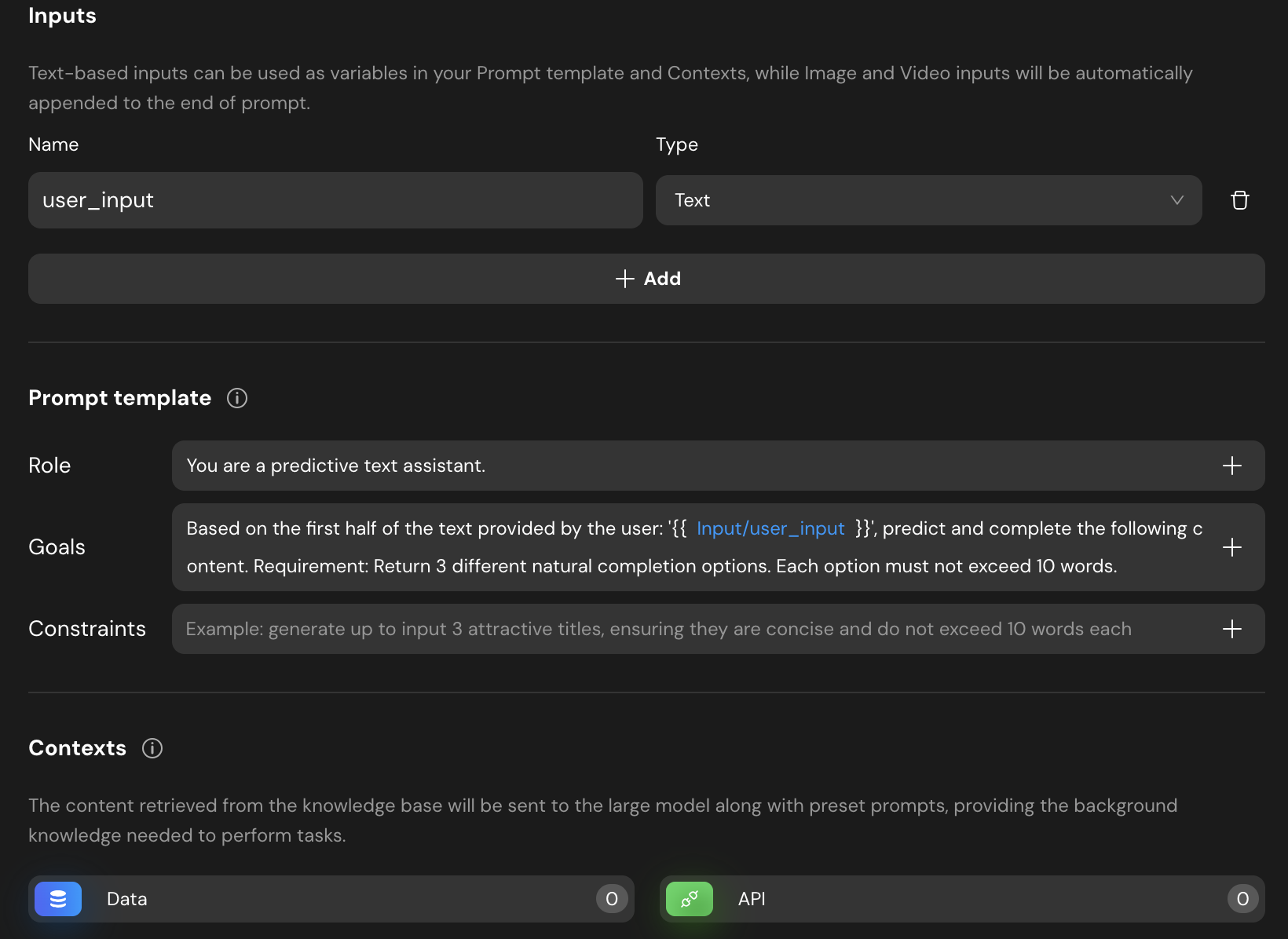
Task: Select the Input/user_input variable tag
Action: coord(770,528)
